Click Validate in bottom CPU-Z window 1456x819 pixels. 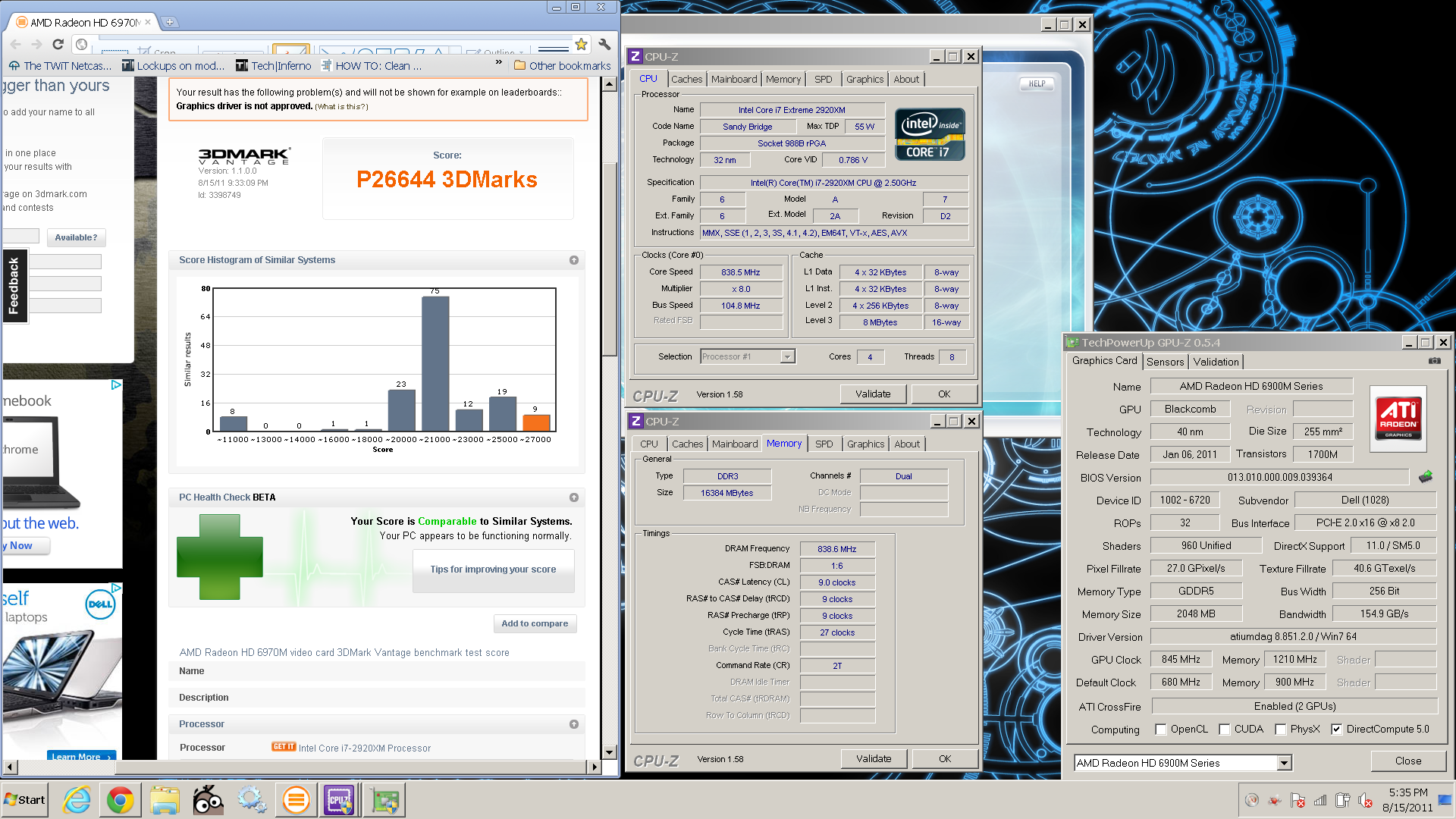pos(874,758)
